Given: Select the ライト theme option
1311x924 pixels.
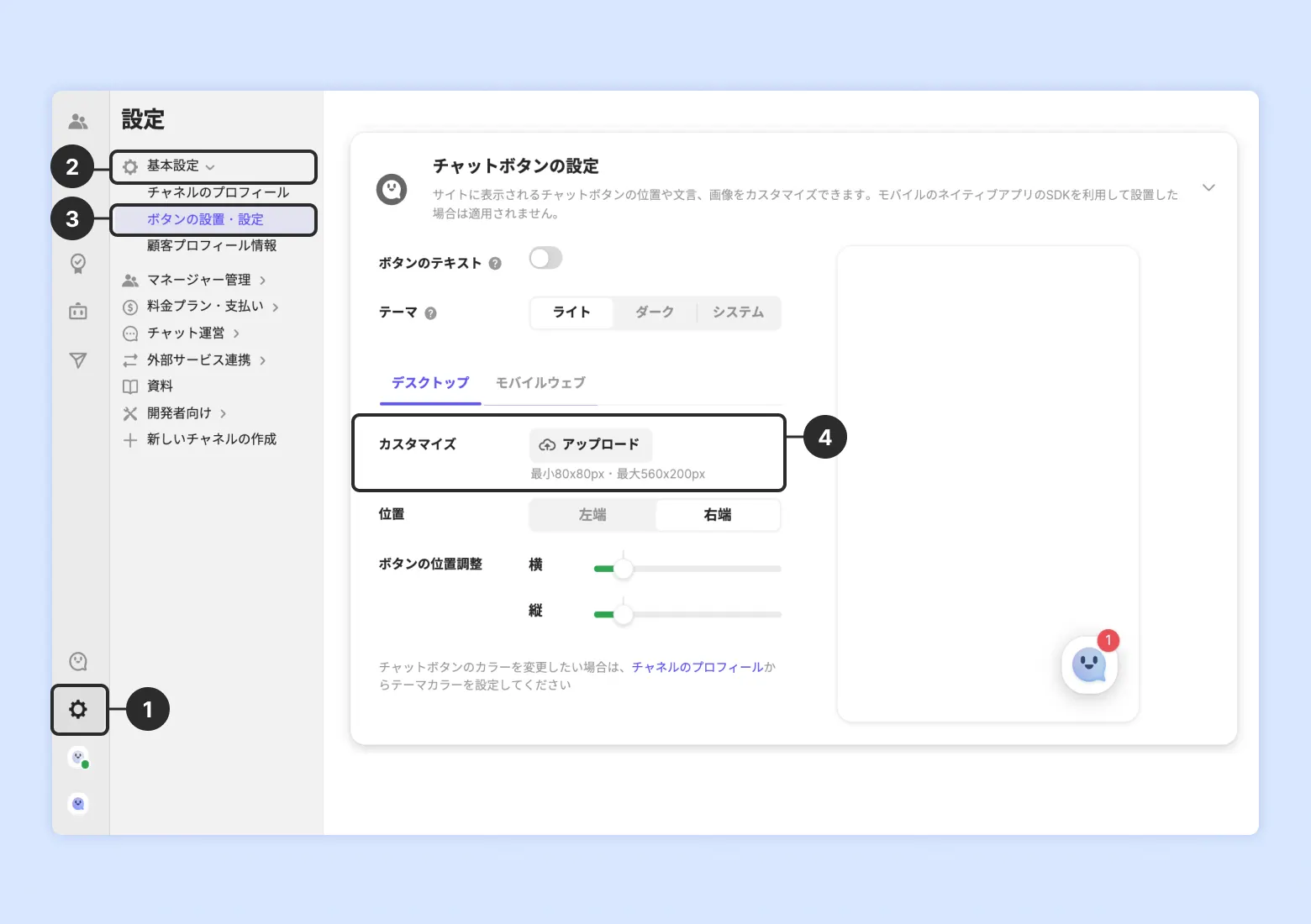Looking at the screenshot, I should [571, 312].
